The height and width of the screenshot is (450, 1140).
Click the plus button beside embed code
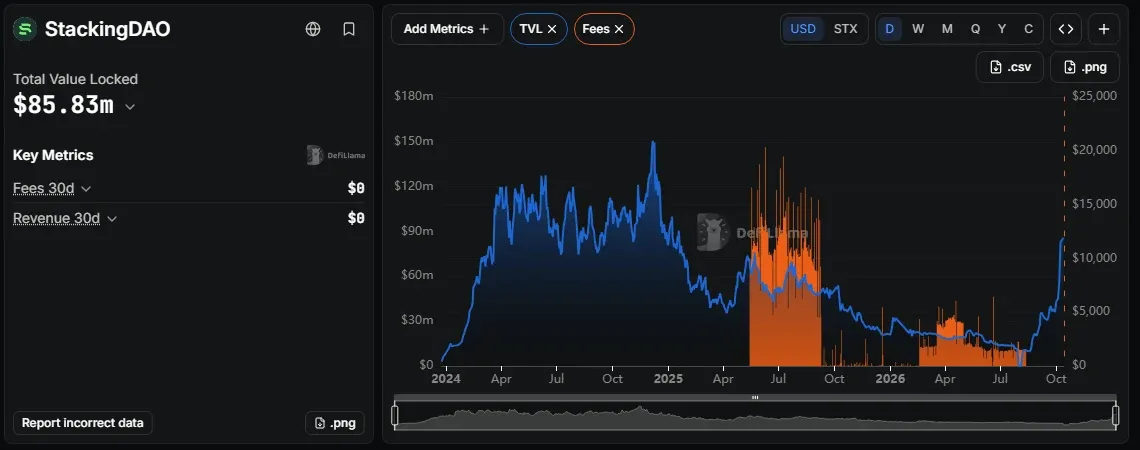(x=1104, y=29)
